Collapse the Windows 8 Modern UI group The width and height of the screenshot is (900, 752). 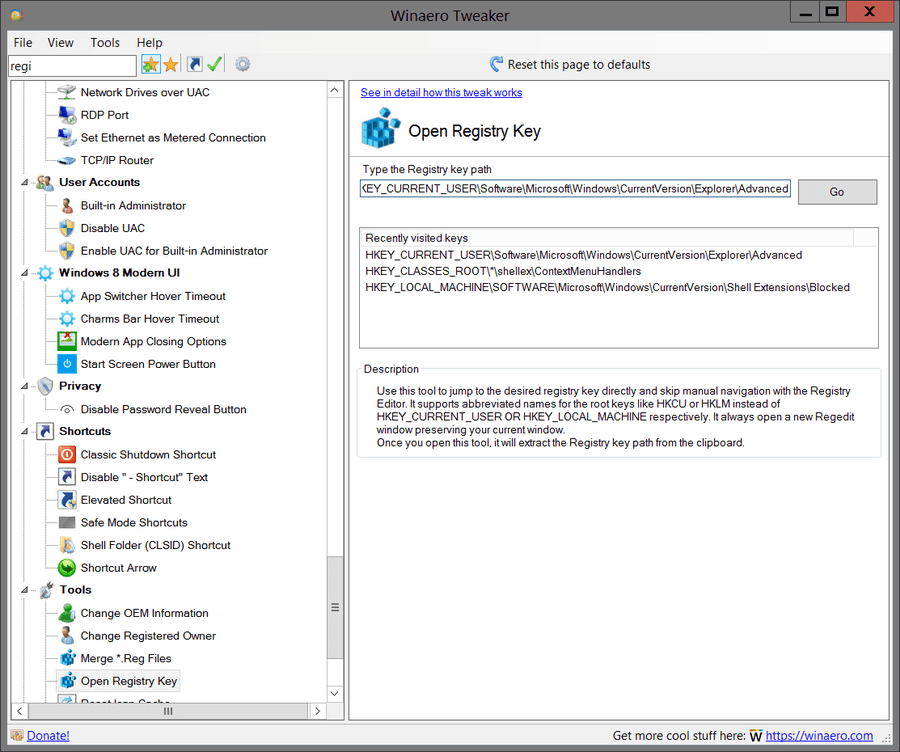[25, 273]
